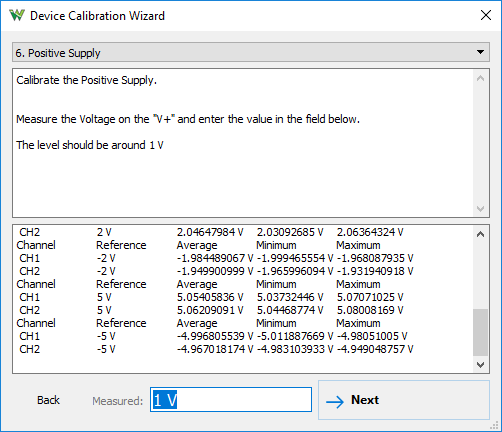
Task: Click CH1 average 5.05405836 V
Action: [x=210, y=297]
